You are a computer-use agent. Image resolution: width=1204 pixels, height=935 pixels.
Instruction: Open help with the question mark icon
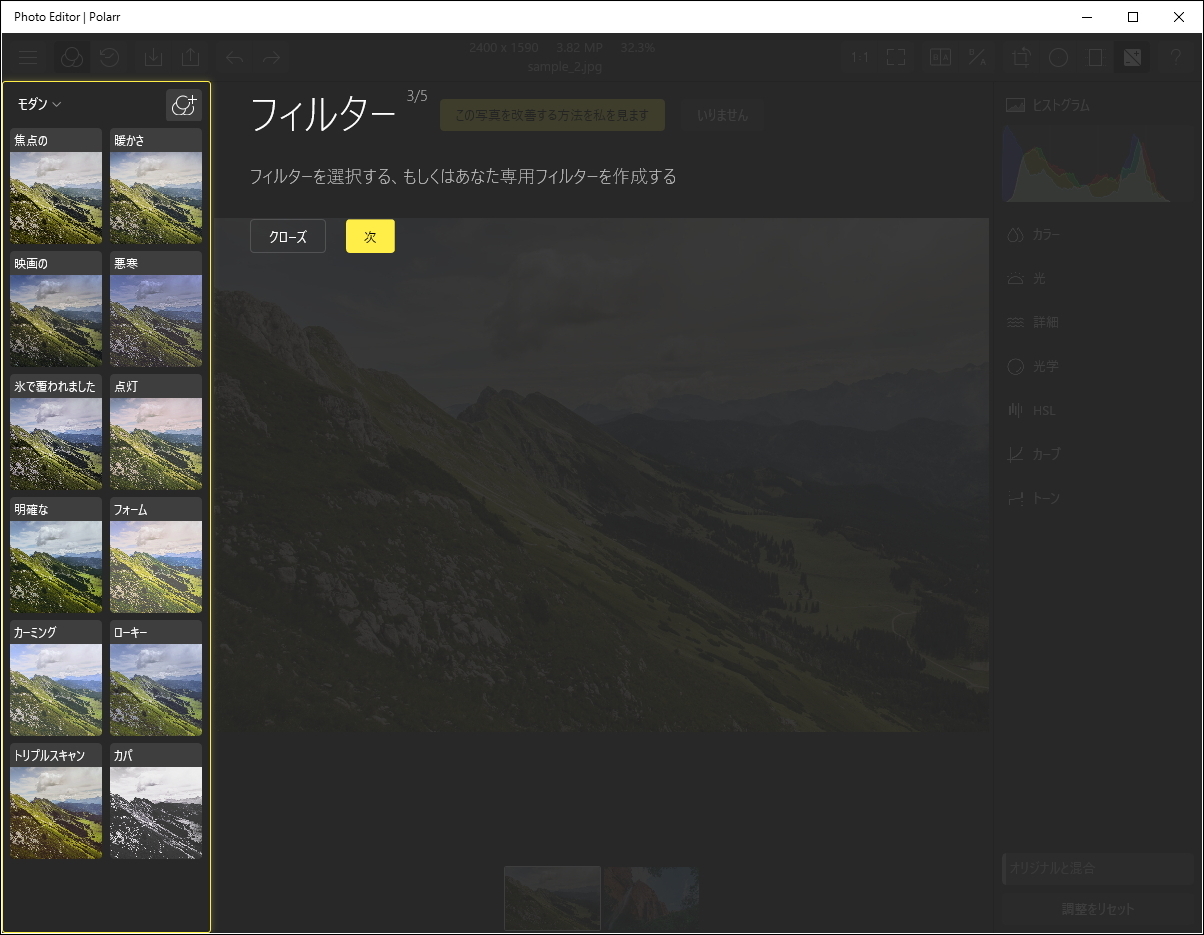point(1175,57)
